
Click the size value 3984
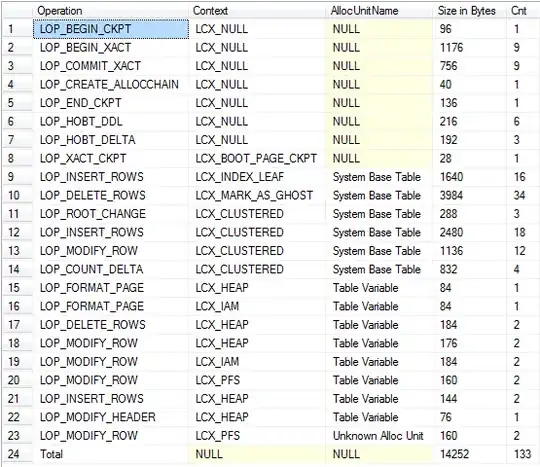pos(451,195)
